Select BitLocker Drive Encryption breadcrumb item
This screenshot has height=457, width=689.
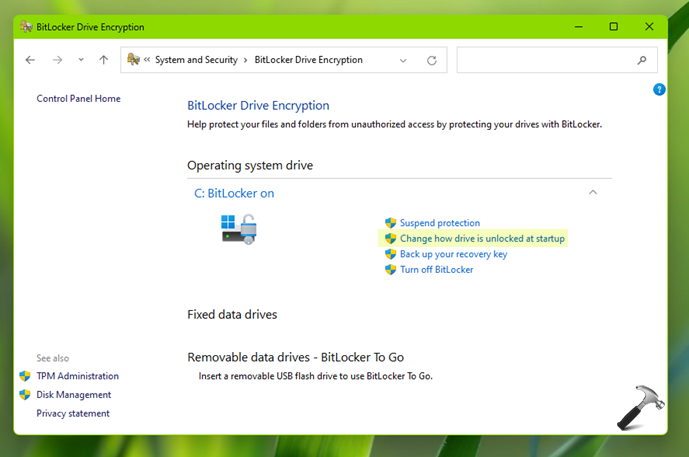tap(308, 60)
